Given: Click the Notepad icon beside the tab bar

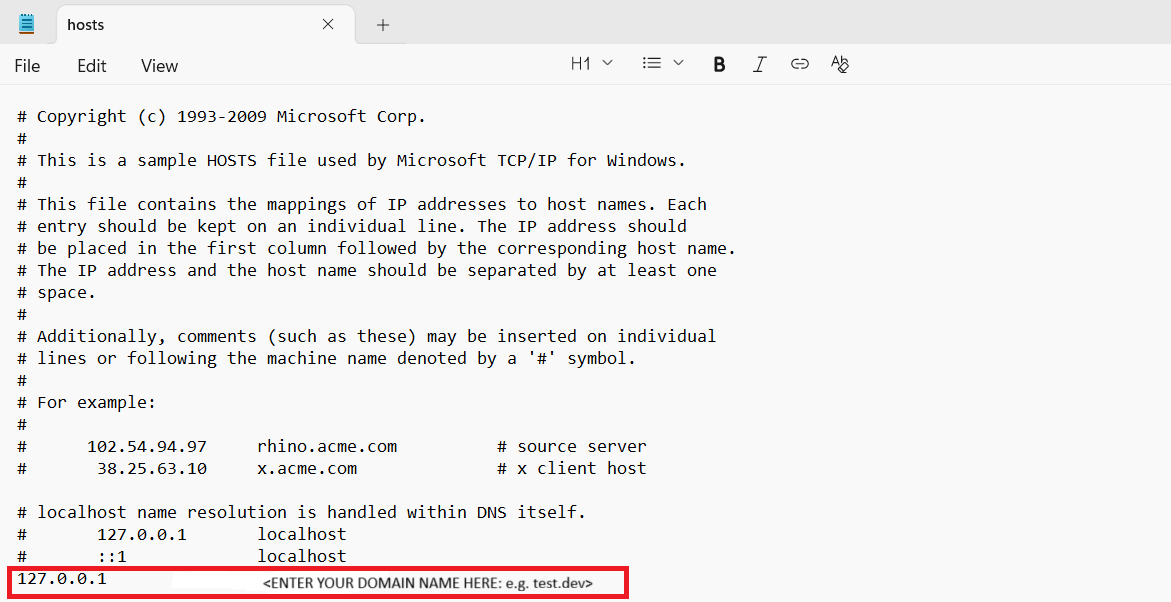Looking at the screenshot, I should click(x=26, y=22).
